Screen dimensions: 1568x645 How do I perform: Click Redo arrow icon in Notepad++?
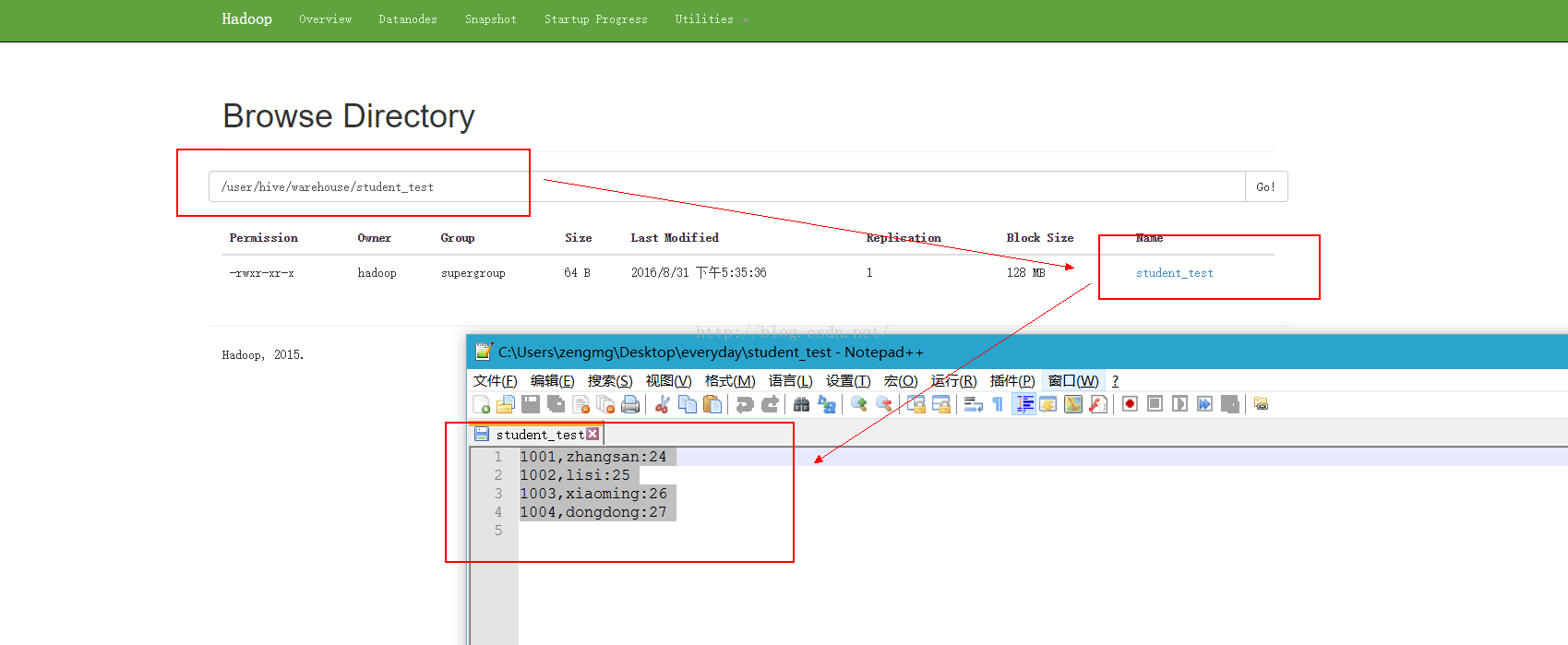click(770, 404)
